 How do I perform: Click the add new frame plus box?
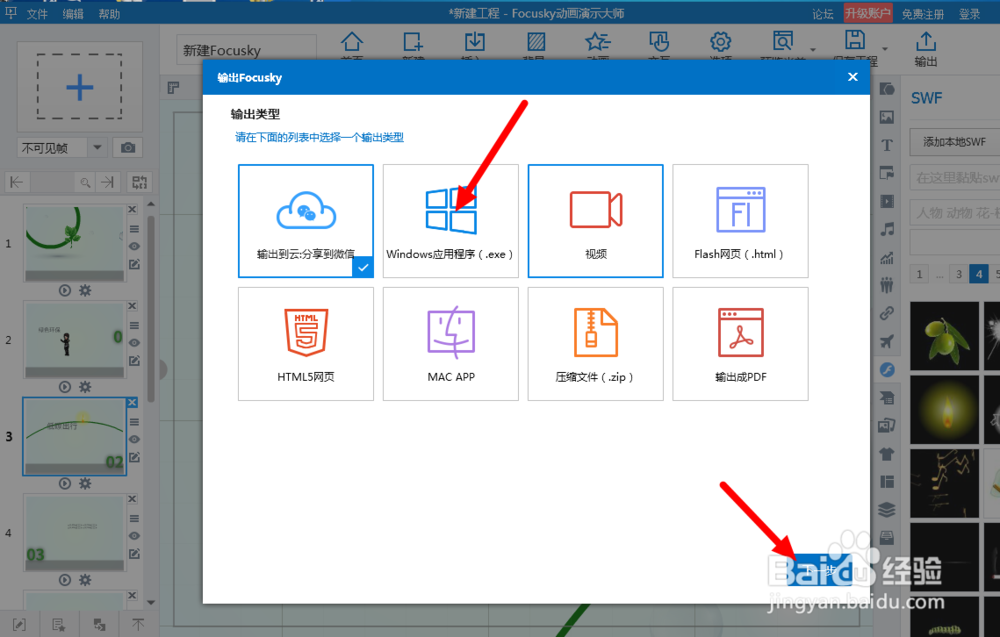(x=80, y=87)
